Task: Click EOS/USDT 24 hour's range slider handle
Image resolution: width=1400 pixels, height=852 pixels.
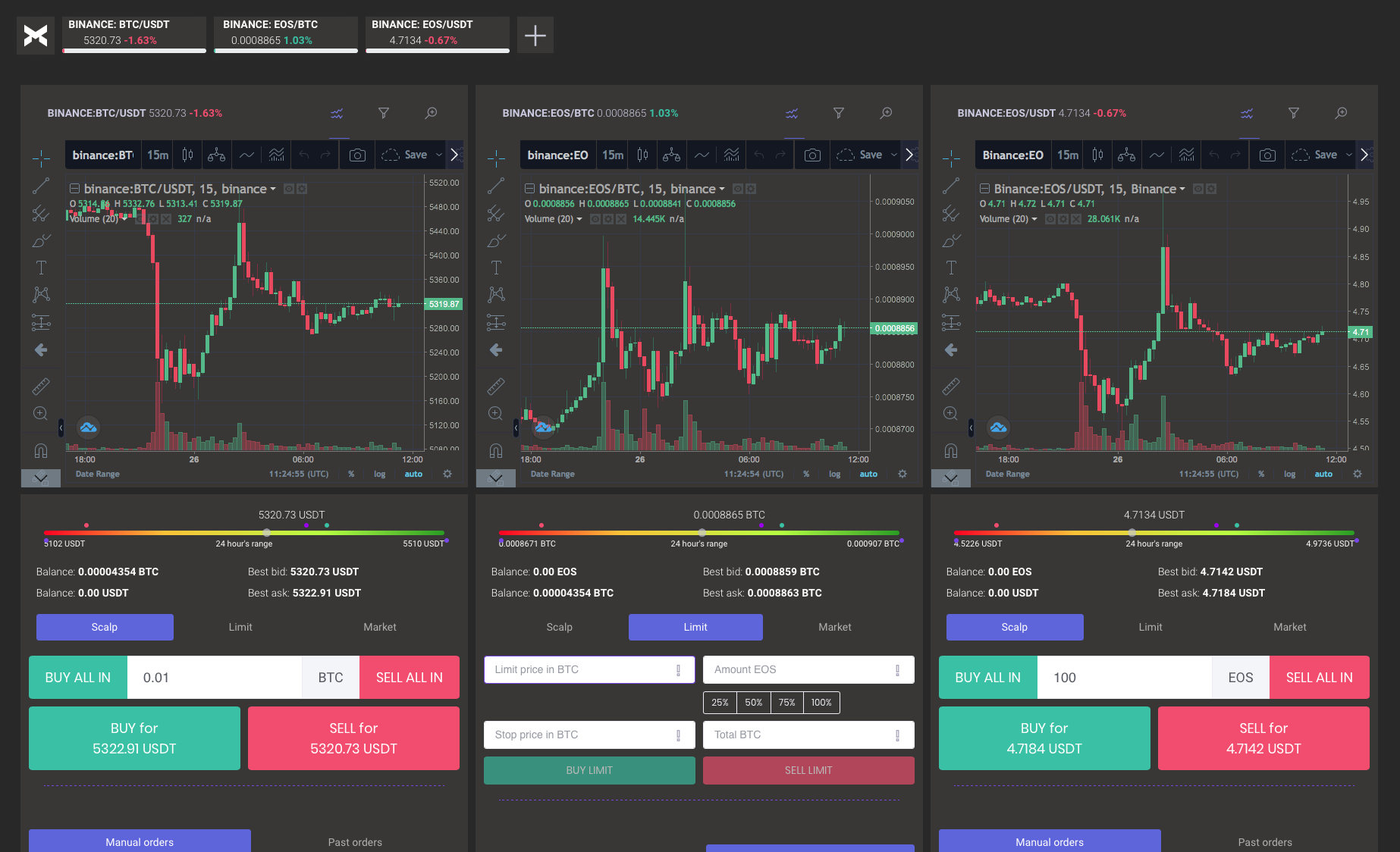Action: tap(1132, 533)
